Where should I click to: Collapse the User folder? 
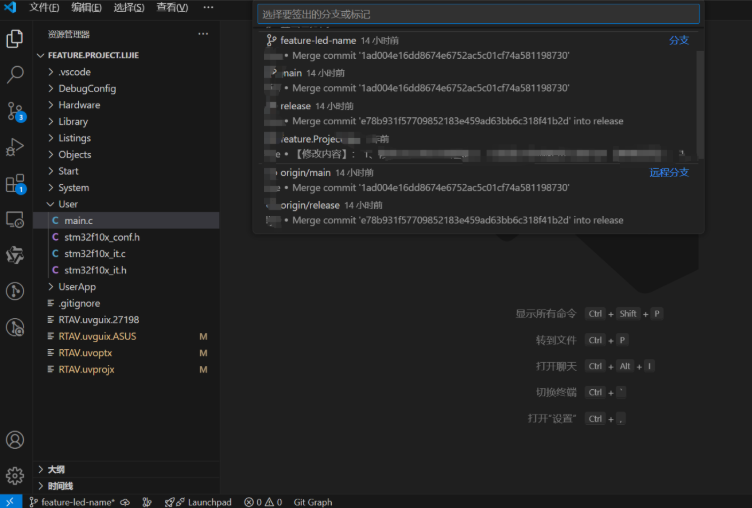126,204
